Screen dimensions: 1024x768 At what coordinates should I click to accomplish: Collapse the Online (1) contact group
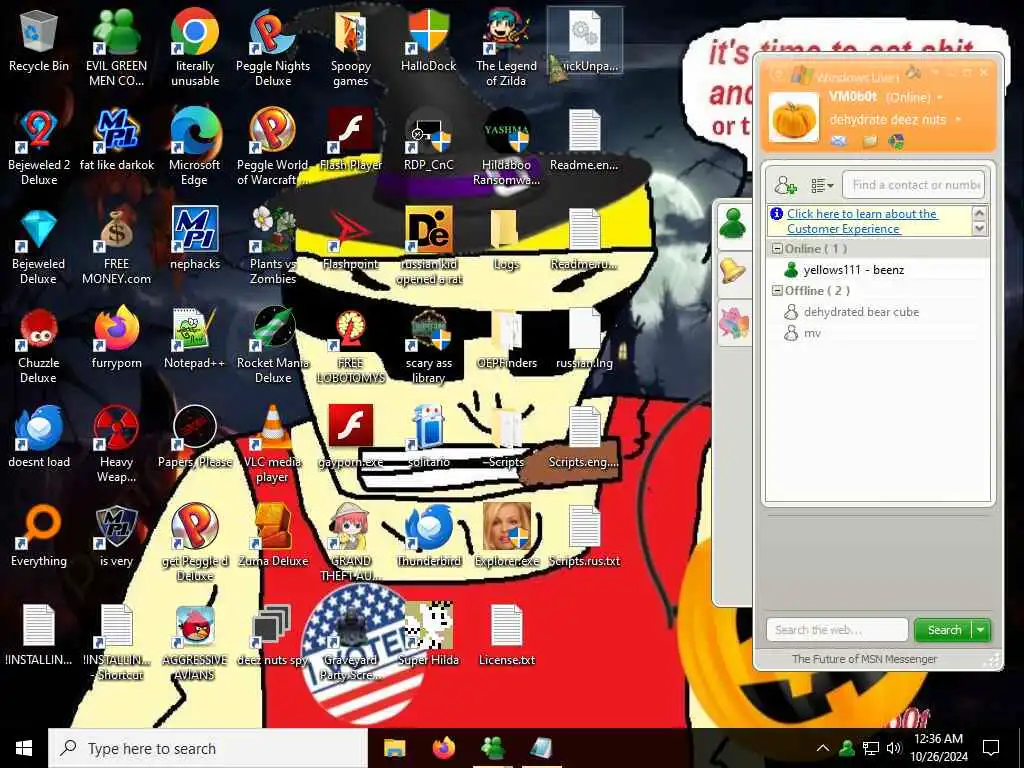click(x=777, y=249)
